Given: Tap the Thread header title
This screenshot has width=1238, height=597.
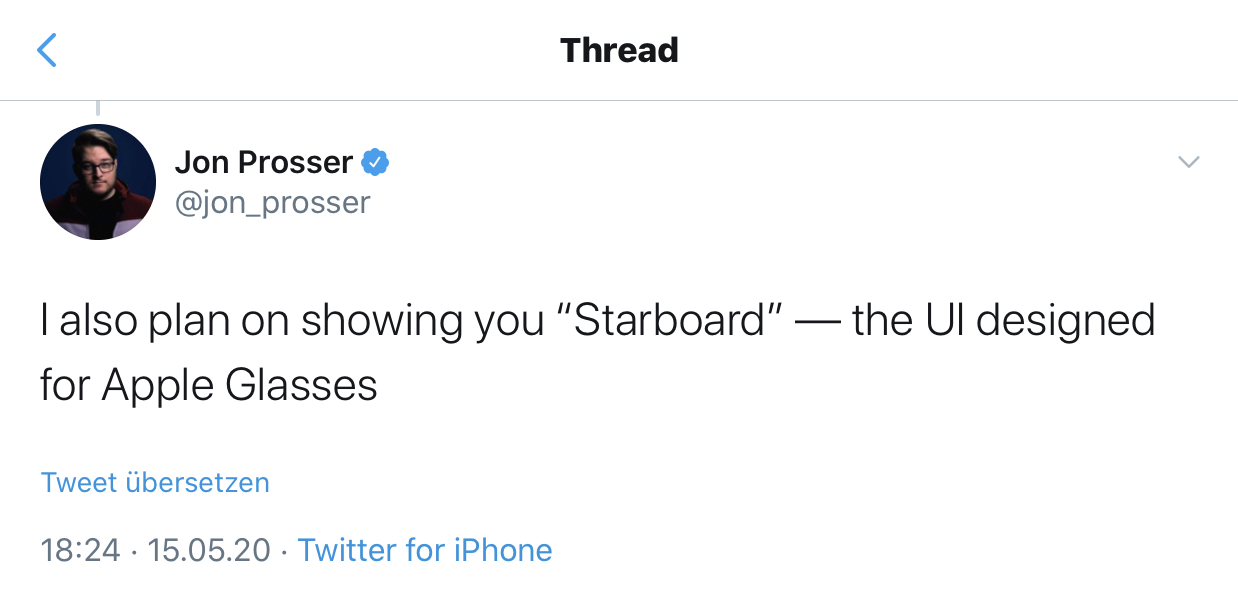Looking at the screenshot, I should point(619,50).
